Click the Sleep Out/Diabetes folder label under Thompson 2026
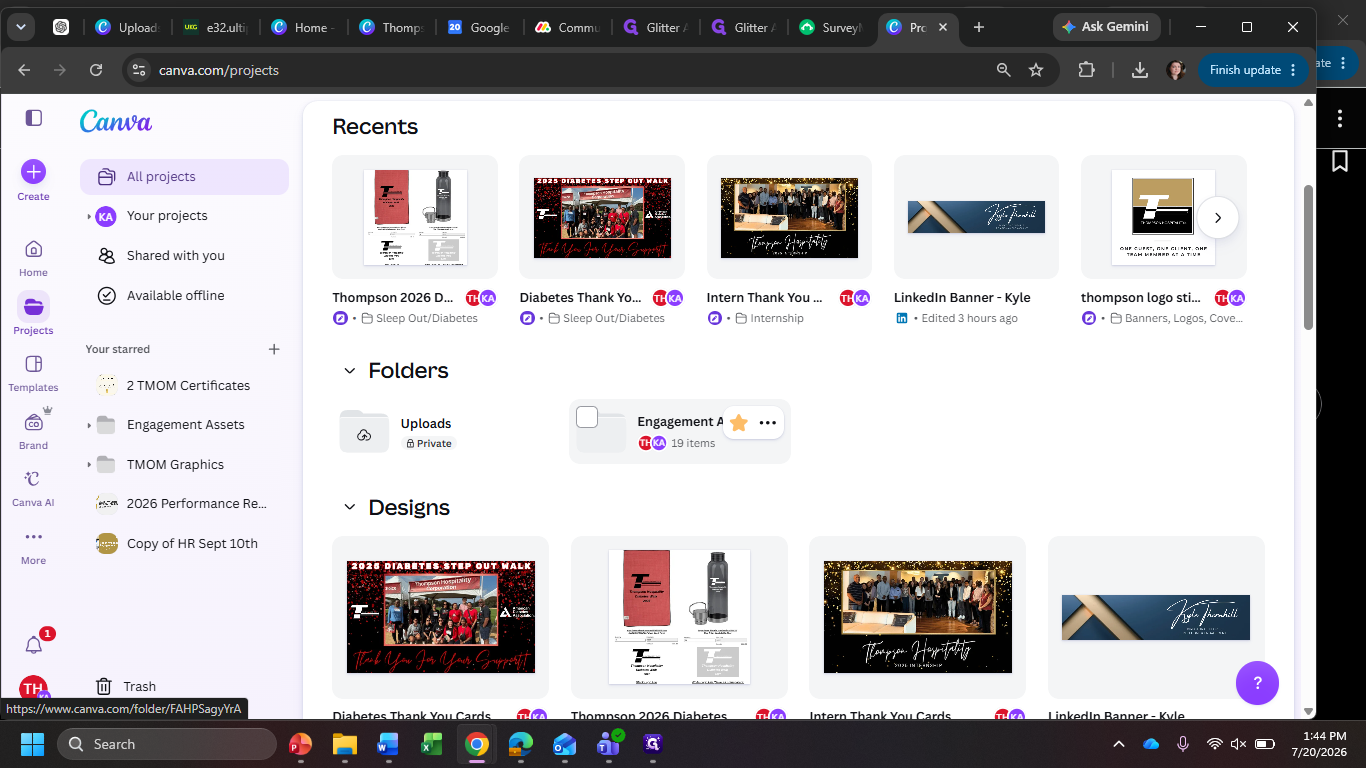The image size is (1366, 768). [419, 319]
